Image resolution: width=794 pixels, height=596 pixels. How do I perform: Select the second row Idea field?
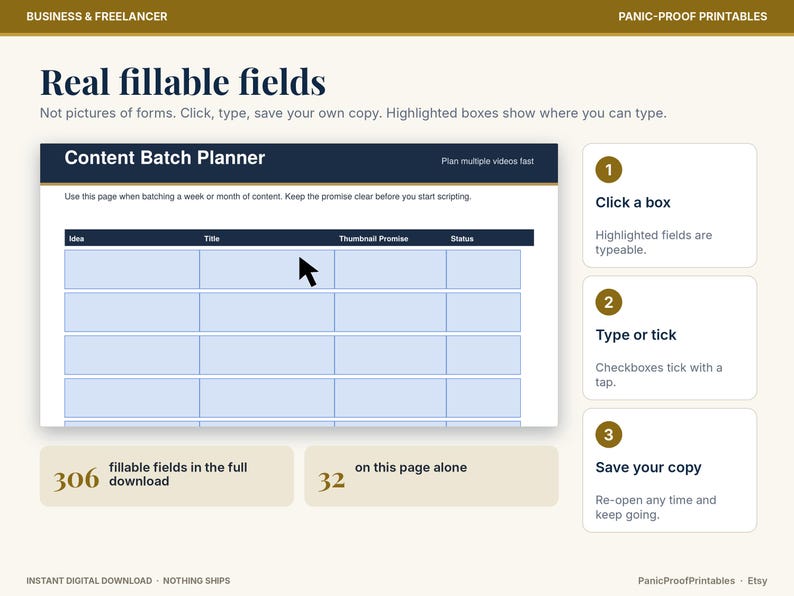click(x=132, y=312)
